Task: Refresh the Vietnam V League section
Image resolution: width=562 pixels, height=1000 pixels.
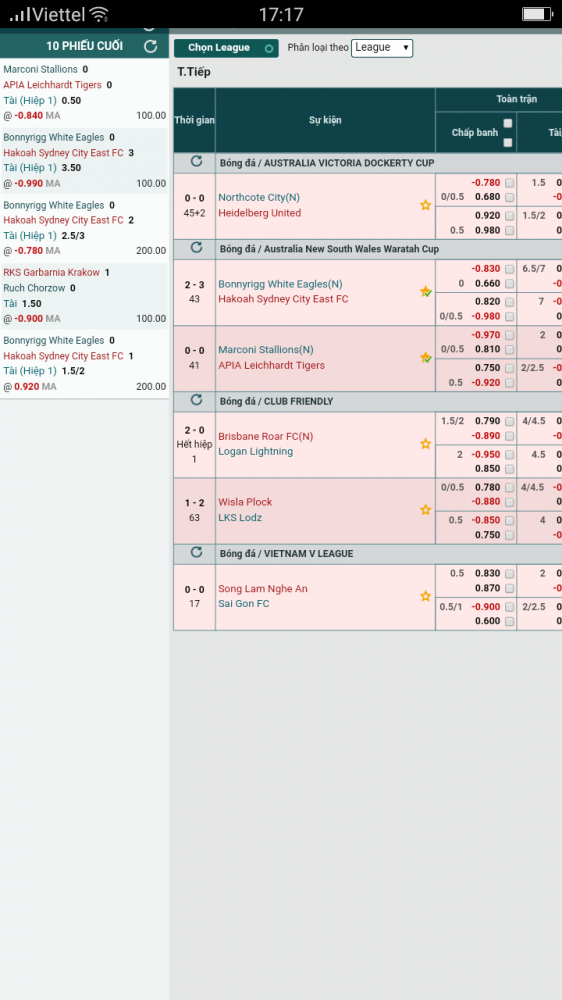Action: click(196, 552)
